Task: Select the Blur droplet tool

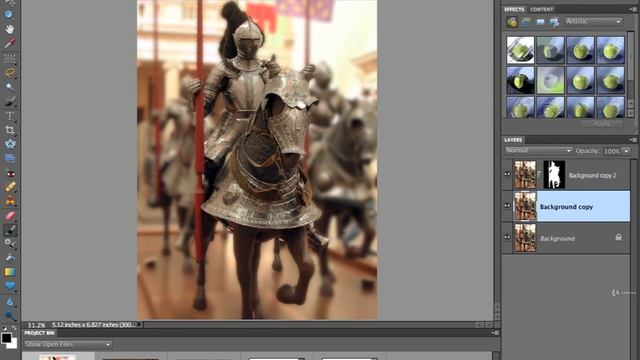Action: pyautogui.click(x=9, y=302)
